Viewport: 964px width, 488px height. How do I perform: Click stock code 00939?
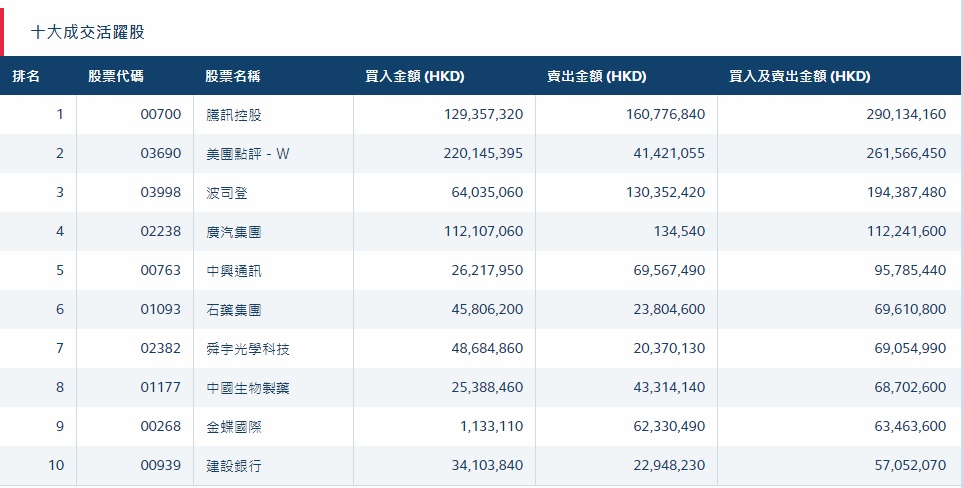point(161,466)
